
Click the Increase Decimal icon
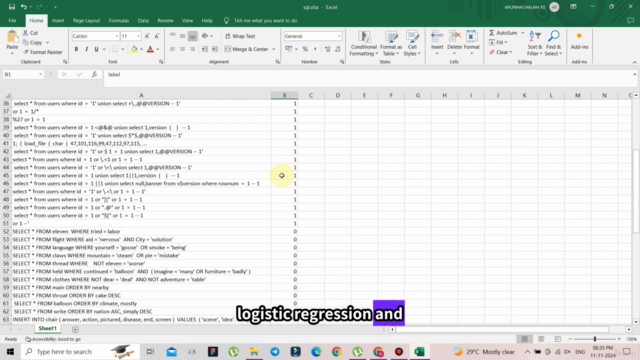click(327, 49)
